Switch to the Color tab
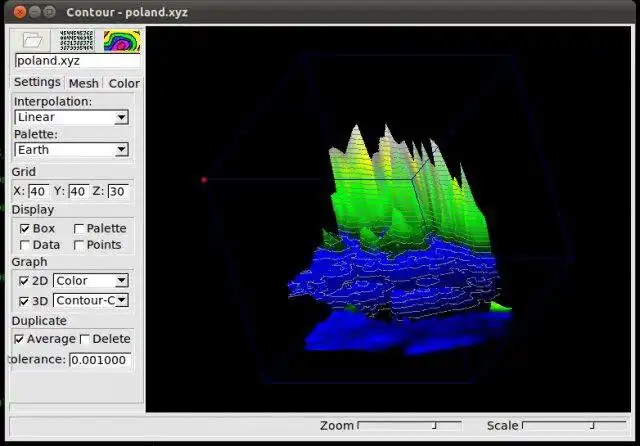This screenshot has height=446, width=640. tap(124, 83)
